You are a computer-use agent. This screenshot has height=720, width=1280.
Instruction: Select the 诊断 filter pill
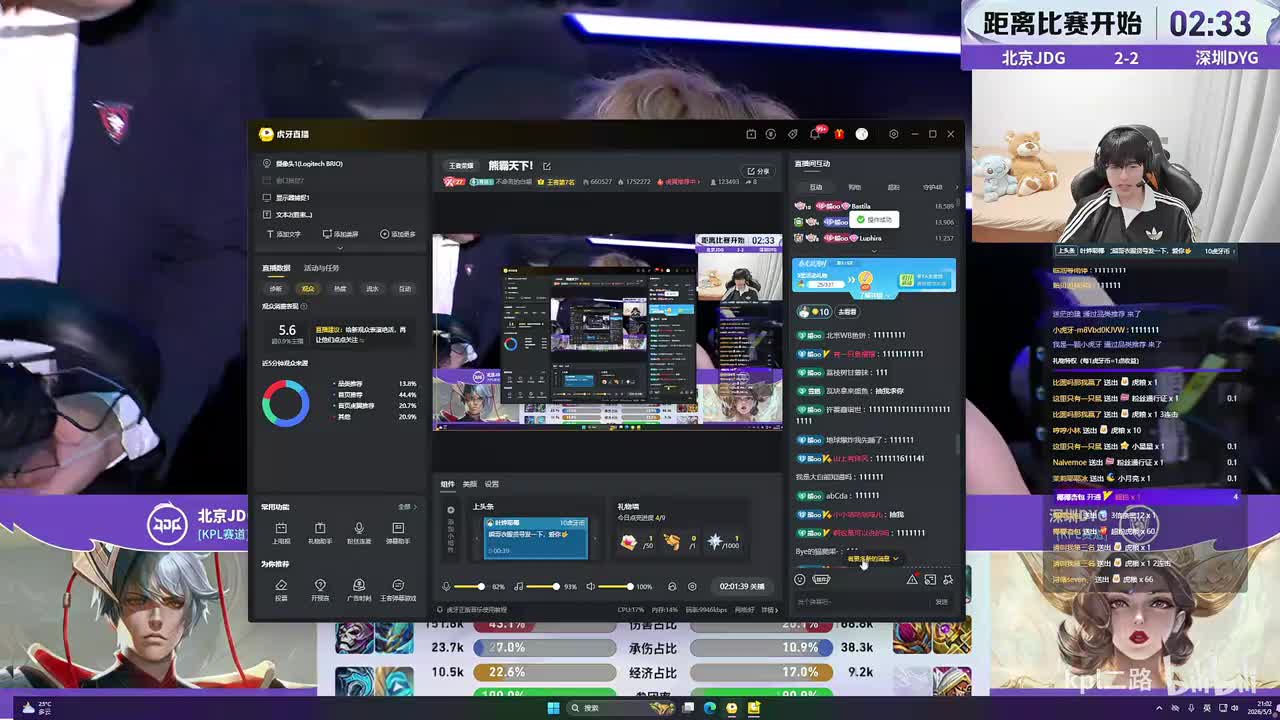(x=276, y=289)
